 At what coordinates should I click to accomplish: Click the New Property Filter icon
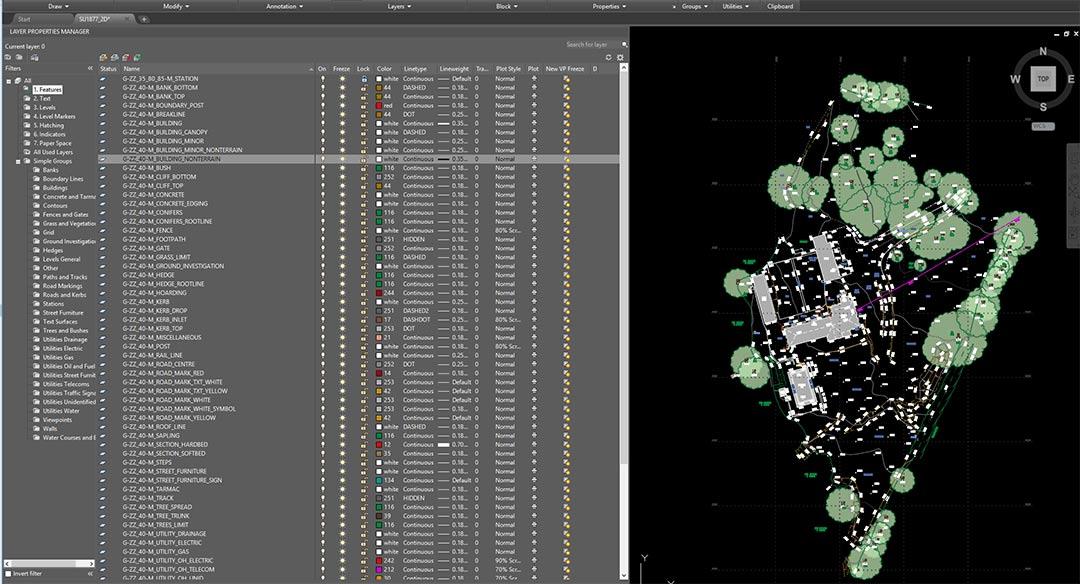pyautogui.click(x=8, y=57)
